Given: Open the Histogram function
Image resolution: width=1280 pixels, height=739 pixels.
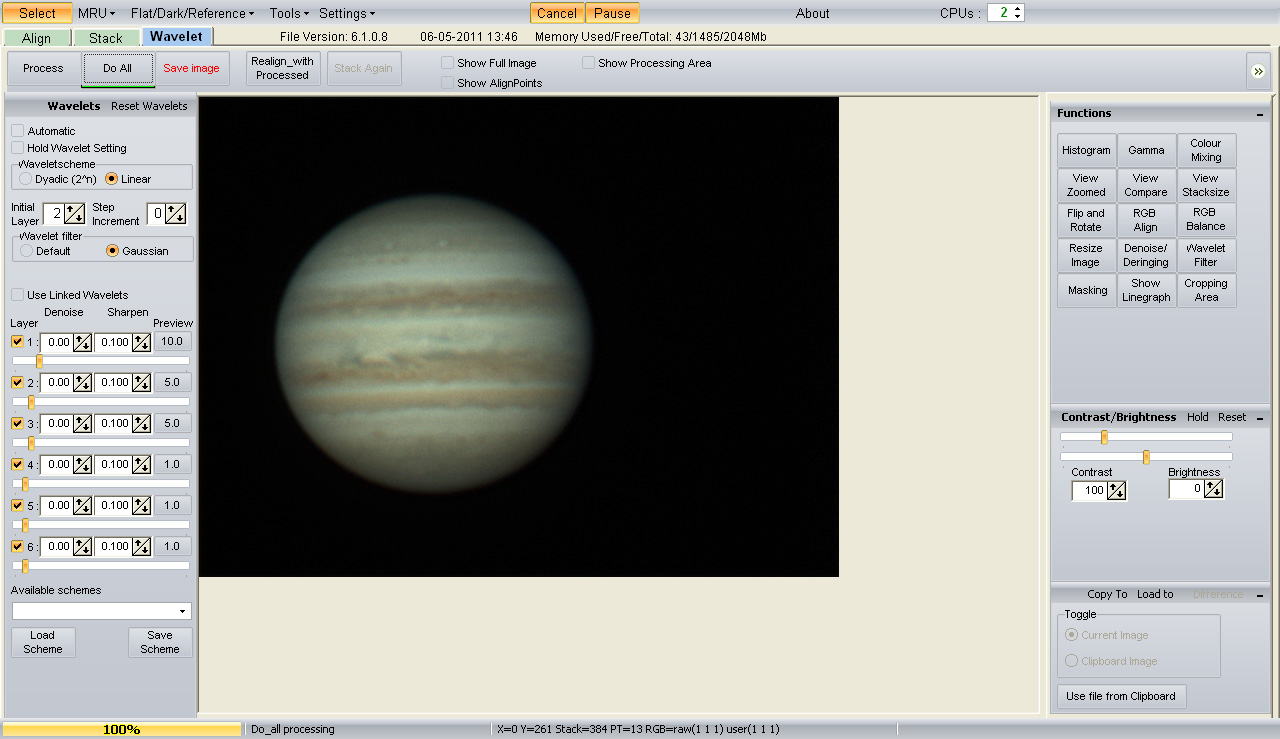Looking at the screenshot, I should pyautogui.click(x=1086, y=150).
